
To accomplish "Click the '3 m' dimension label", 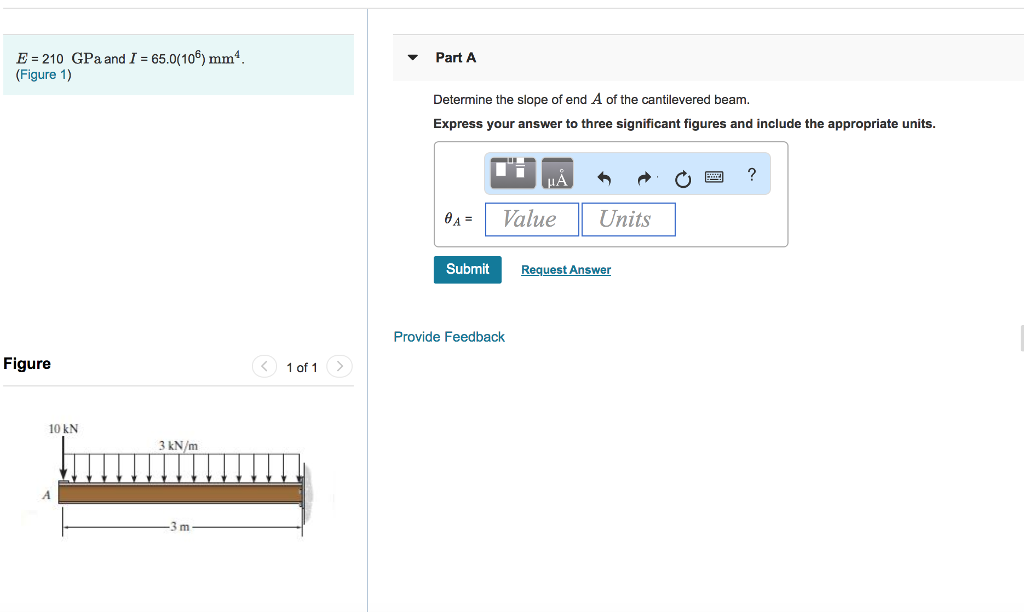I will click(x=180, y=526).
